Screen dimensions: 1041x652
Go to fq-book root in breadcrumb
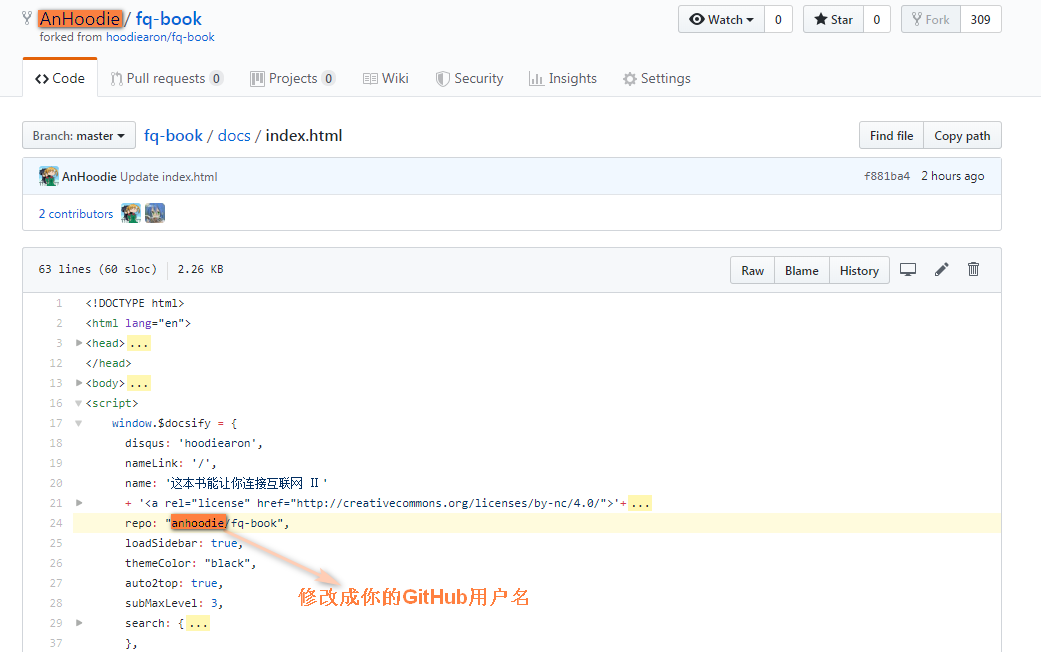pyautogui.click(x=173, y=135)
